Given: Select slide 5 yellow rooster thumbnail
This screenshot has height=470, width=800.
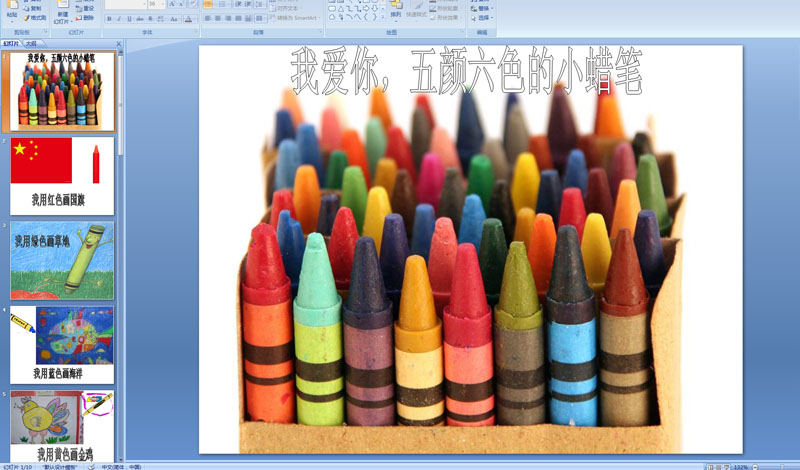Looking at the screenshot, I should point(62,427).
